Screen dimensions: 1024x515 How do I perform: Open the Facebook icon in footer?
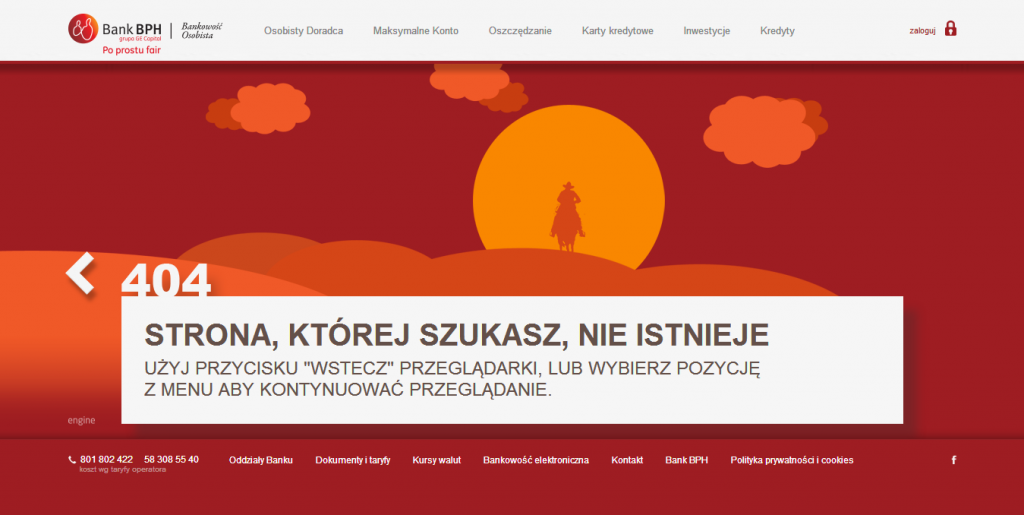pos(953,460)
